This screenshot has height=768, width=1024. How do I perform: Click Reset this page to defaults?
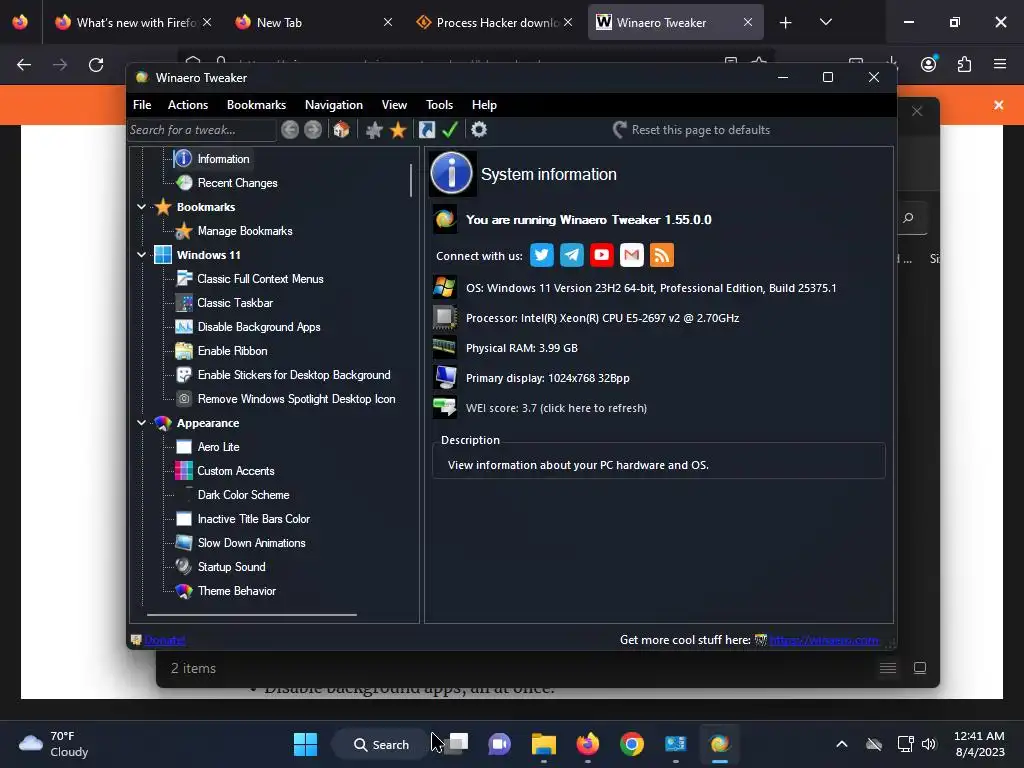[691, 130]
